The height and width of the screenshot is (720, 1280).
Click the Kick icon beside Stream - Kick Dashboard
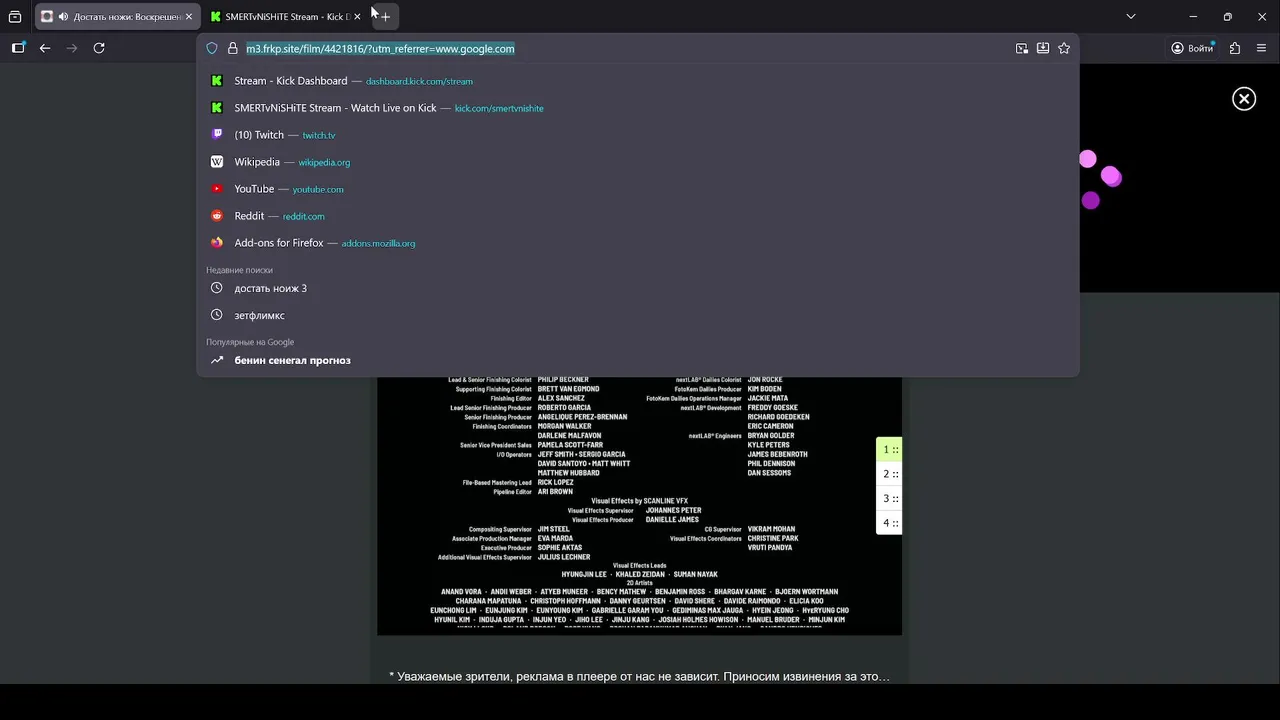tap(217, 81)
